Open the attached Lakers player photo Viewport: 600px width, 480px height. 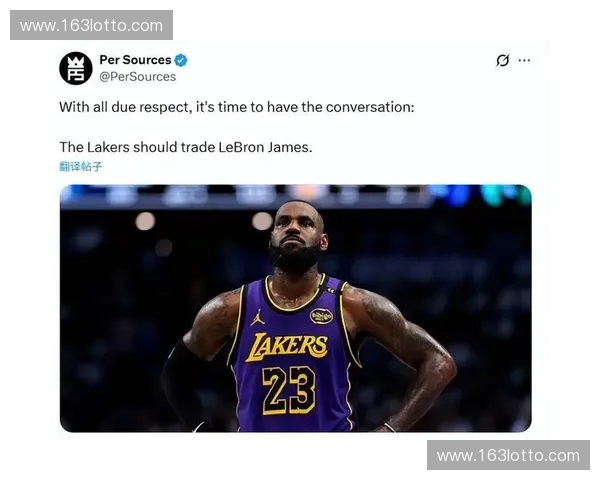(x=295, y=309)
